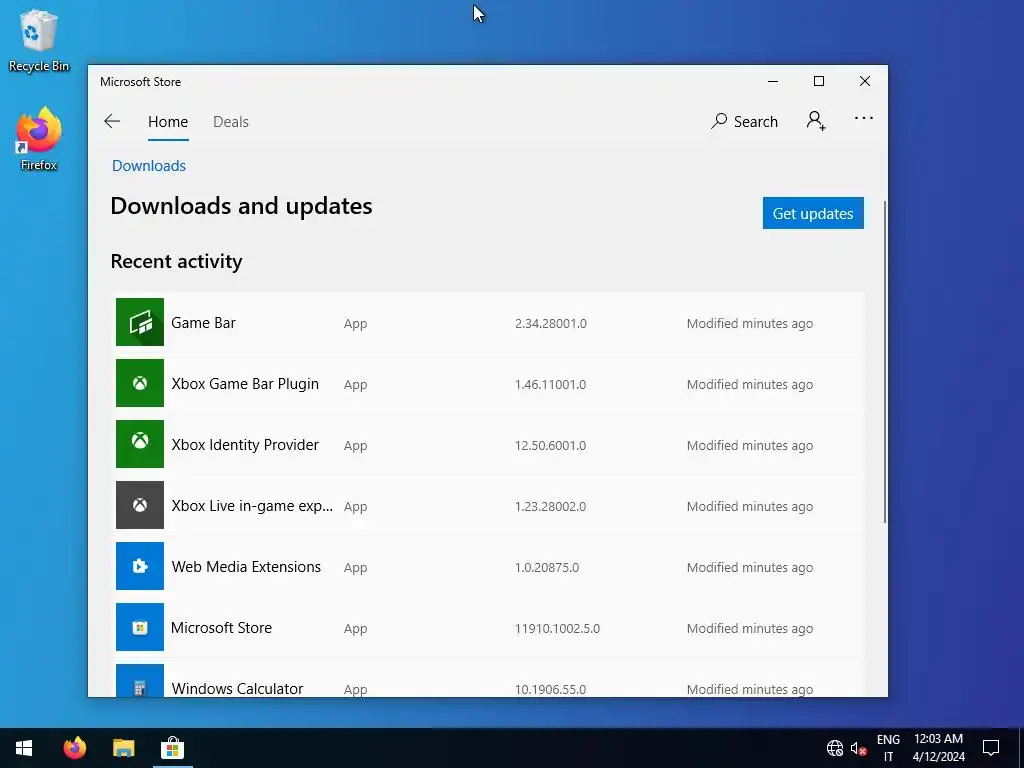Screen dimensions: 1024x768
Task: Launch Firefox from the taskbar
Action: pyautogui.click(x=74, y=748)
